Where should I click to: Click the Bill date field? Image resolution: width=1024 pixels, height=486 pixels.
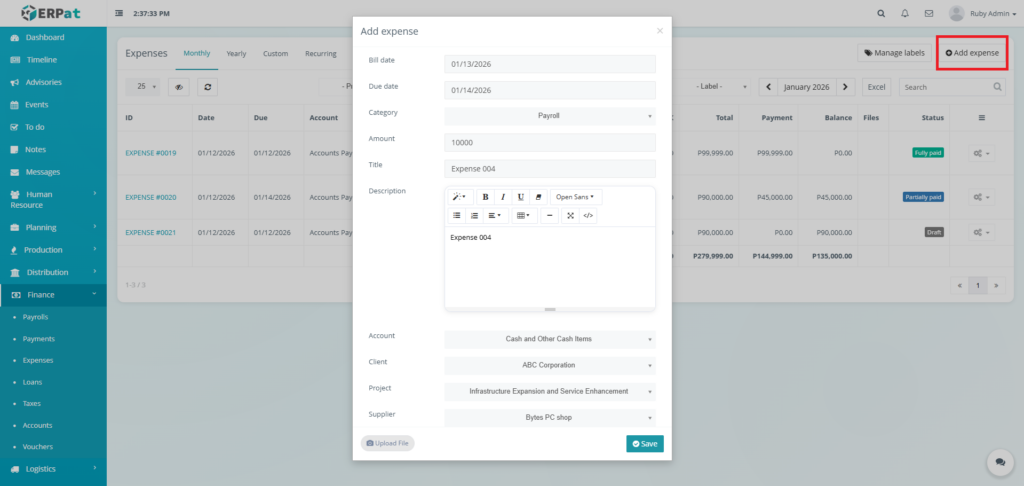coord(550,64)
